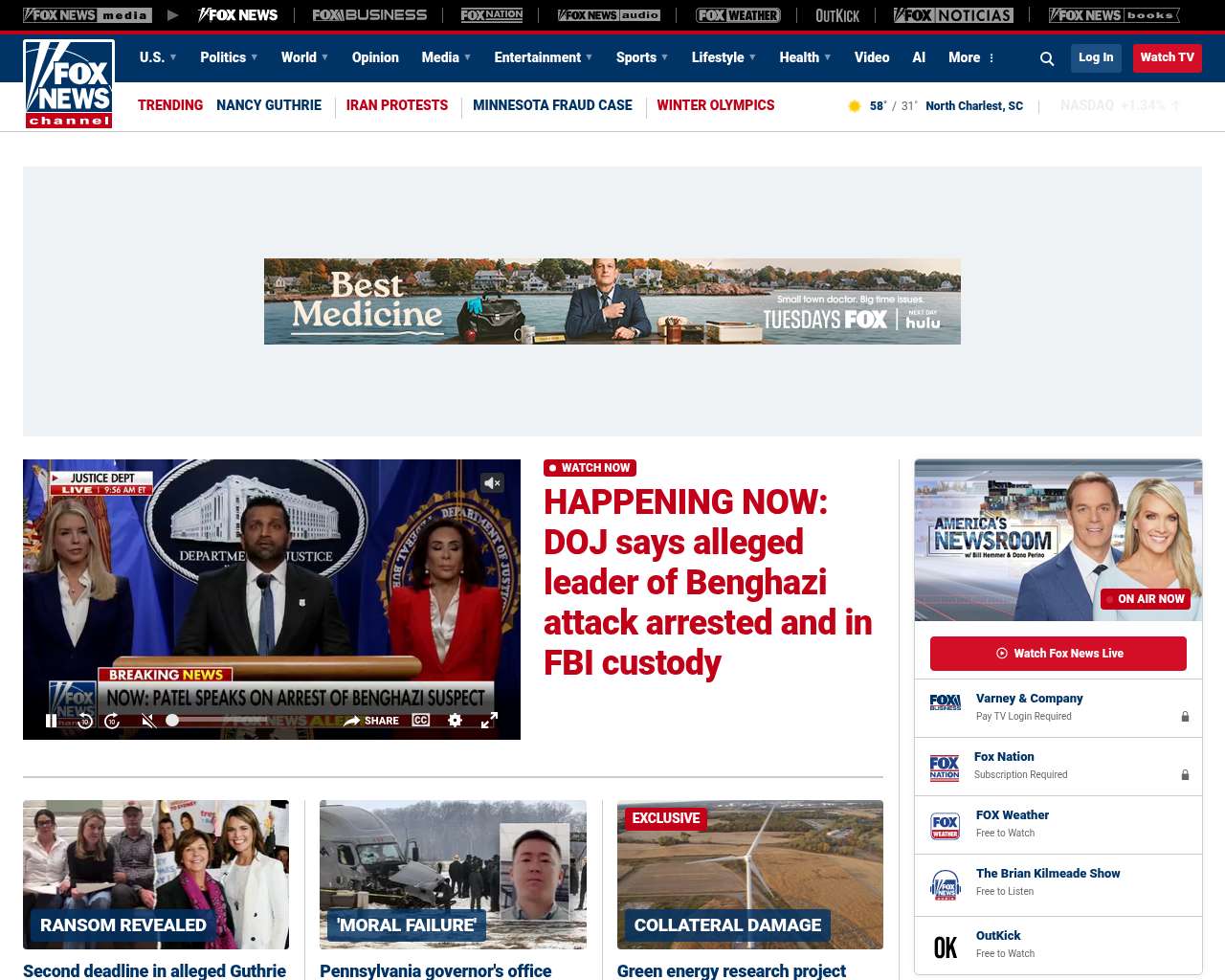Open the Fox News Media top-bar logo
Image resolution: width=1225 pixels, height=980 pixels.
(87, 15)
